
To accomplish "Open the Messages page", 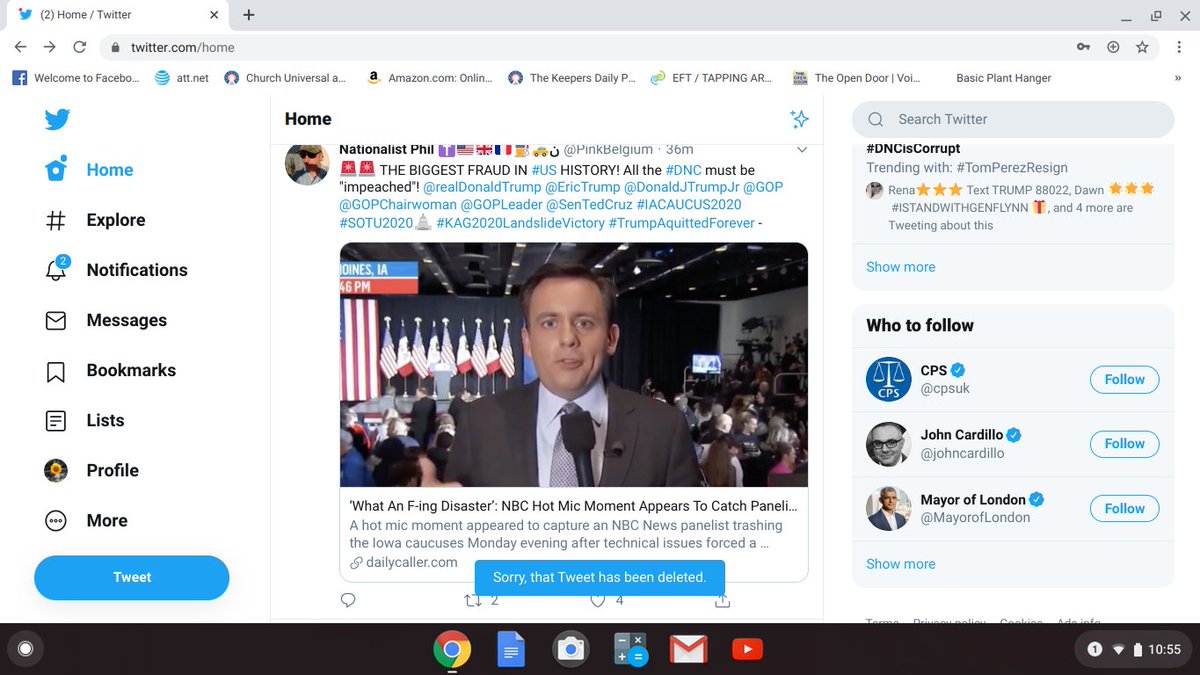I will (105, 320).
